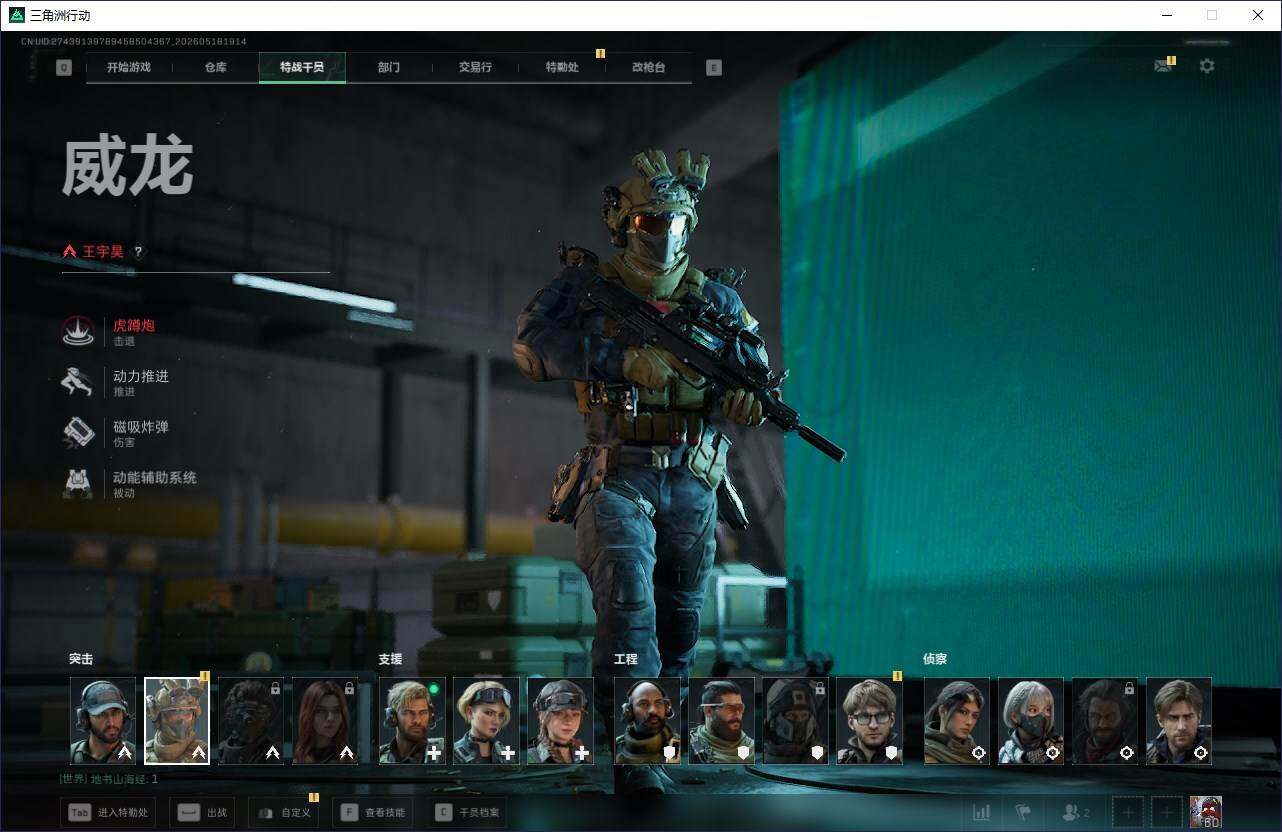Close the 三角洲行动 window
Image resolution: width=1282 pixels, height=832 pixels.
[1258, 15]
